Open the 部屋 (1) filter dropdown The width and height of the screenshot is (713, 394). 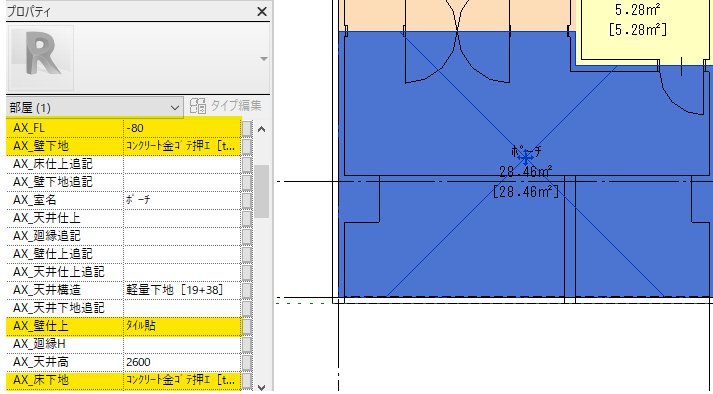click(x=95, y=108)
